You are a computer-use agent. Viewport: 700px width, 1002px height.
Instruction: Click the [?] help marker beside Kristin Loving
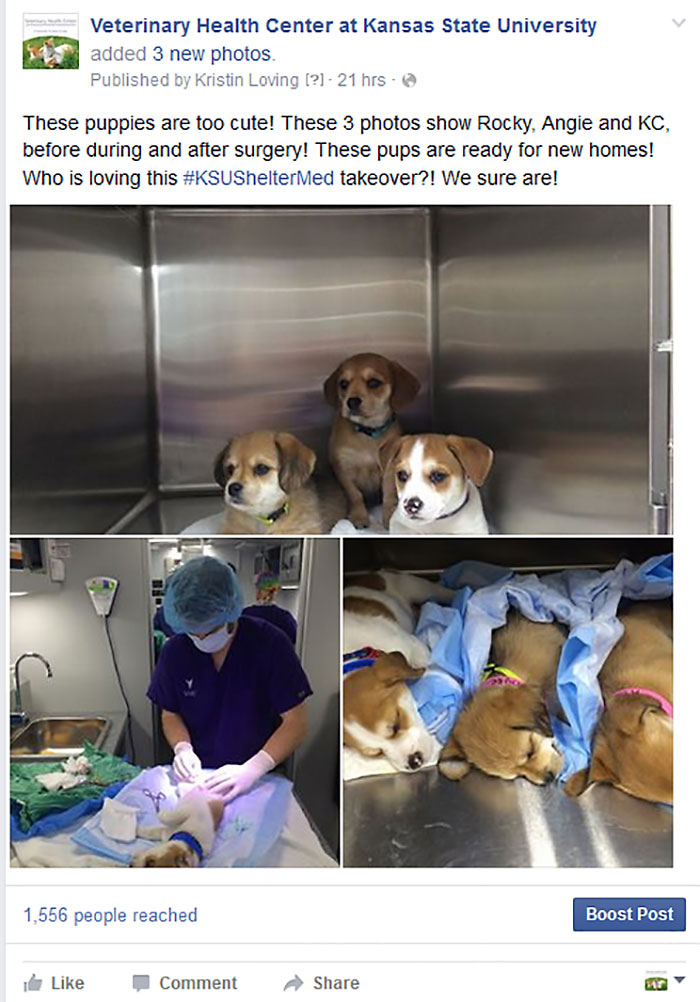click(314, 81)
